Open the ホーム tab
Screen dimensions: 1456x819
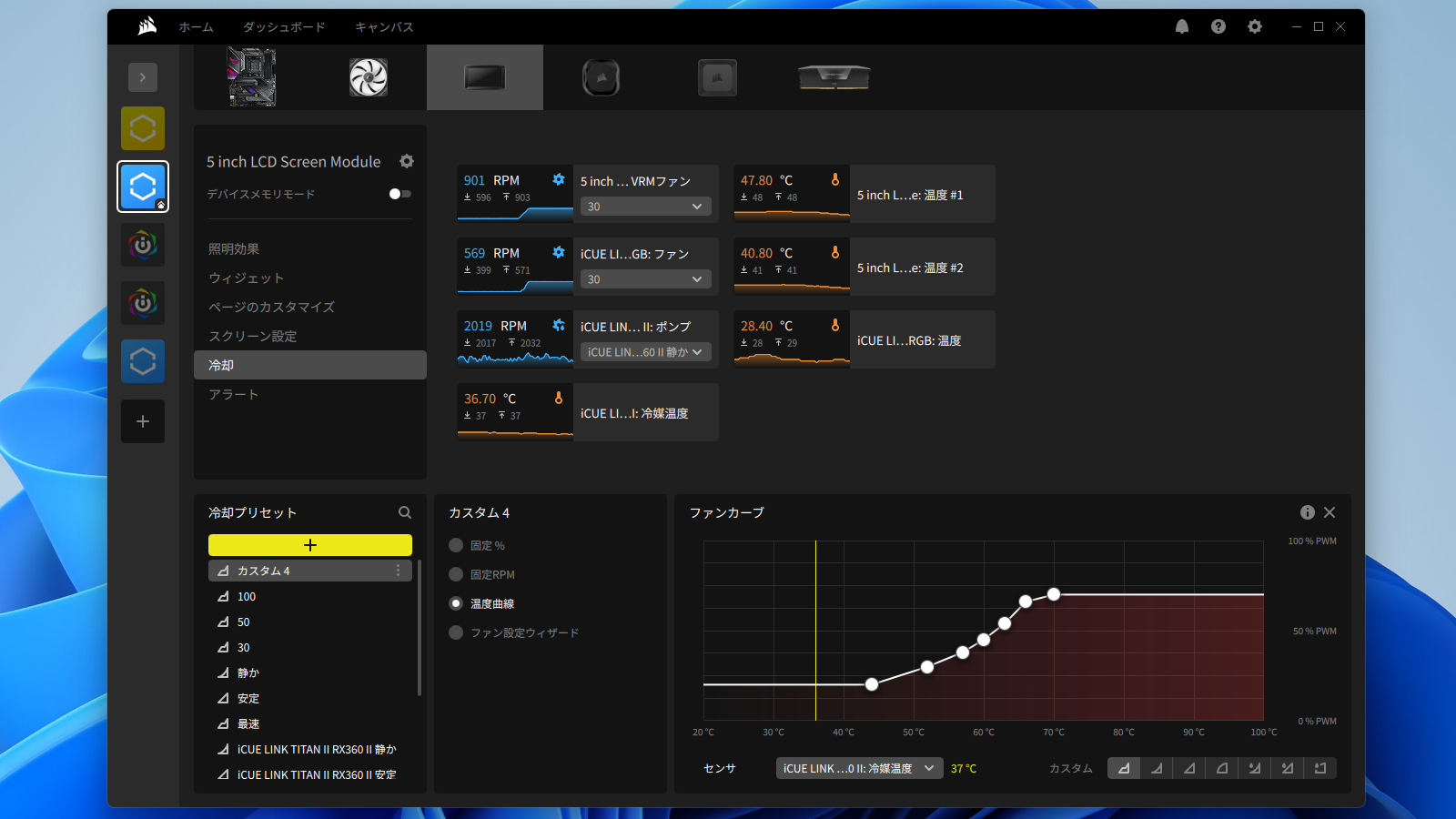coord(196,26)
